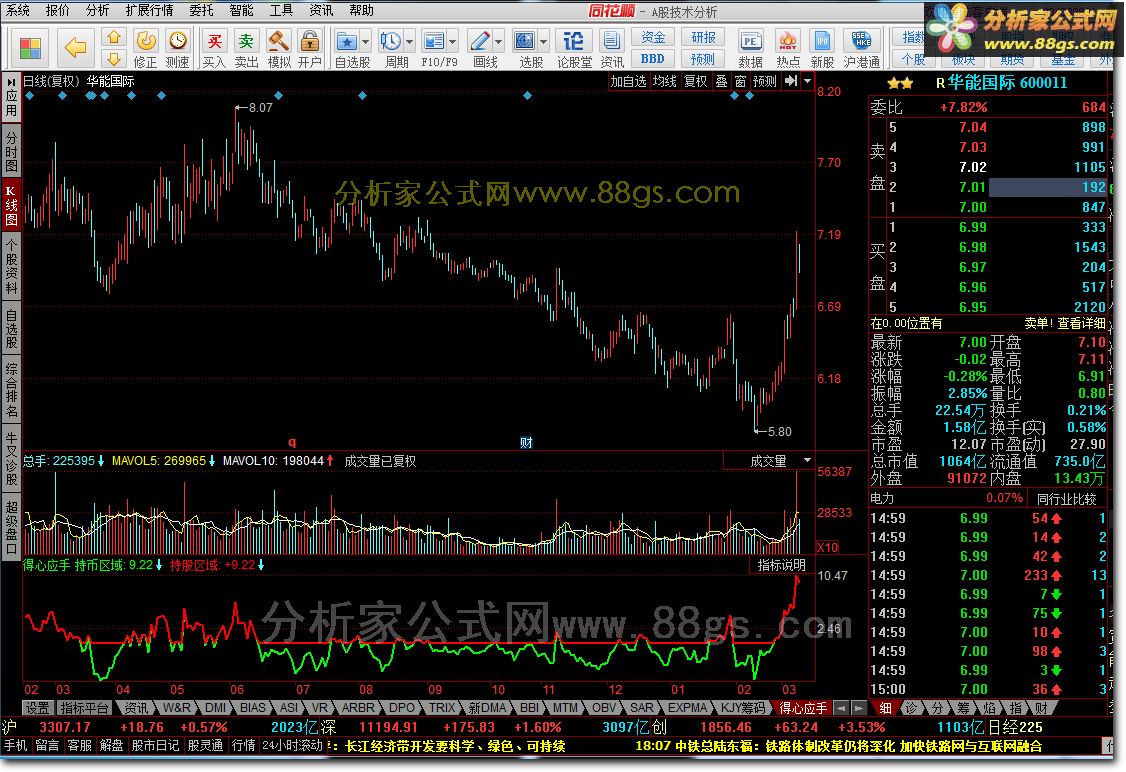This screenshot has height=772, width=1126.
Task: Select the TRIX indicator tab
Action: coord(442,708)
